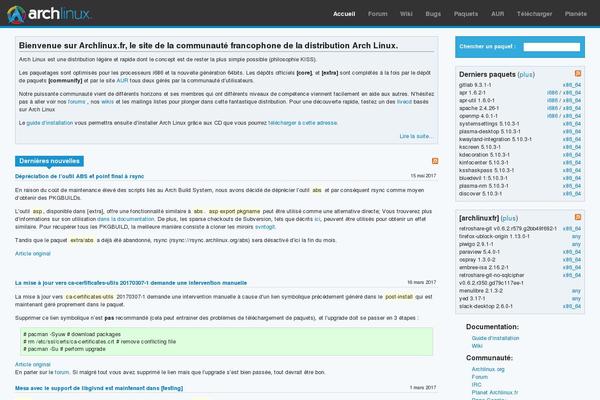Click the i686 link for openmp 4.0.1-1

point(552,116)
